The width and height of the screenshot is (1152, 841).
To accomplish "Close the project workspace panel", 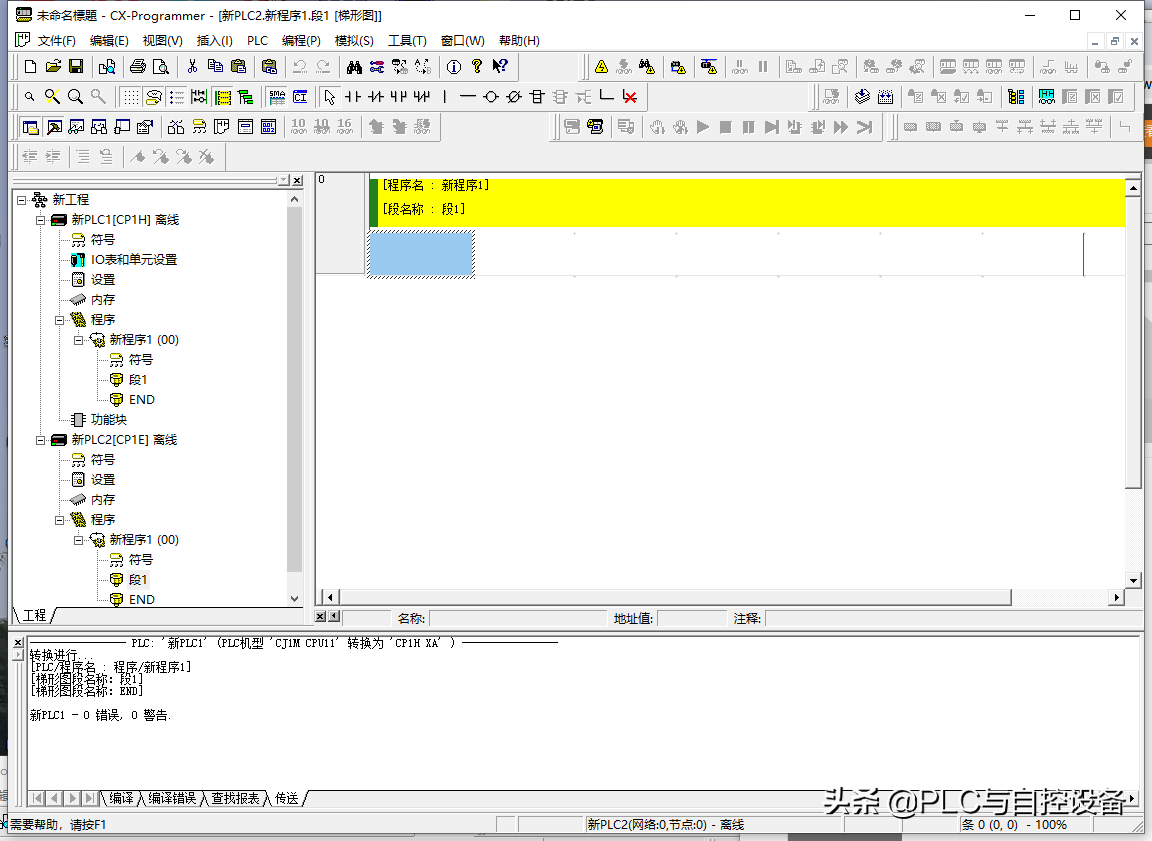I will [x=298, y=180].
